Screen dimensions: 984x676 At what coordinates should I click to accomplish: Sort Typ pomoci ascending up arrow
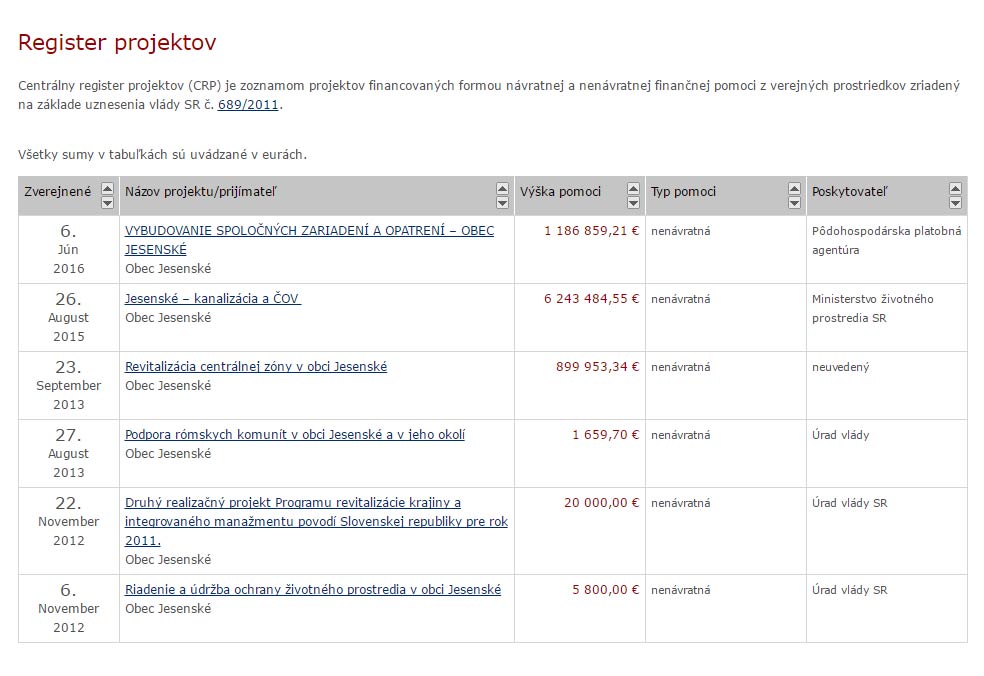click(x=794, y=188)
